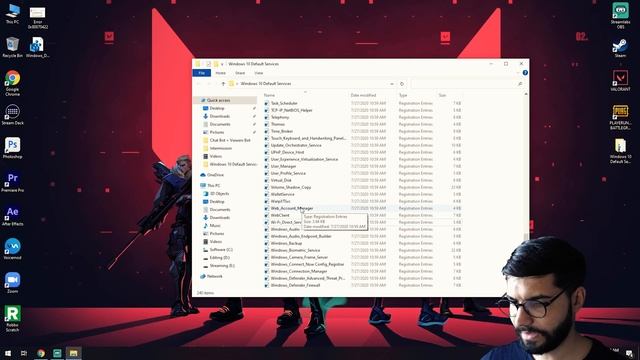This screenshot has height=360, width=640.
Task: Open 3D Objects in navigation pane
Action: (219, 193)
